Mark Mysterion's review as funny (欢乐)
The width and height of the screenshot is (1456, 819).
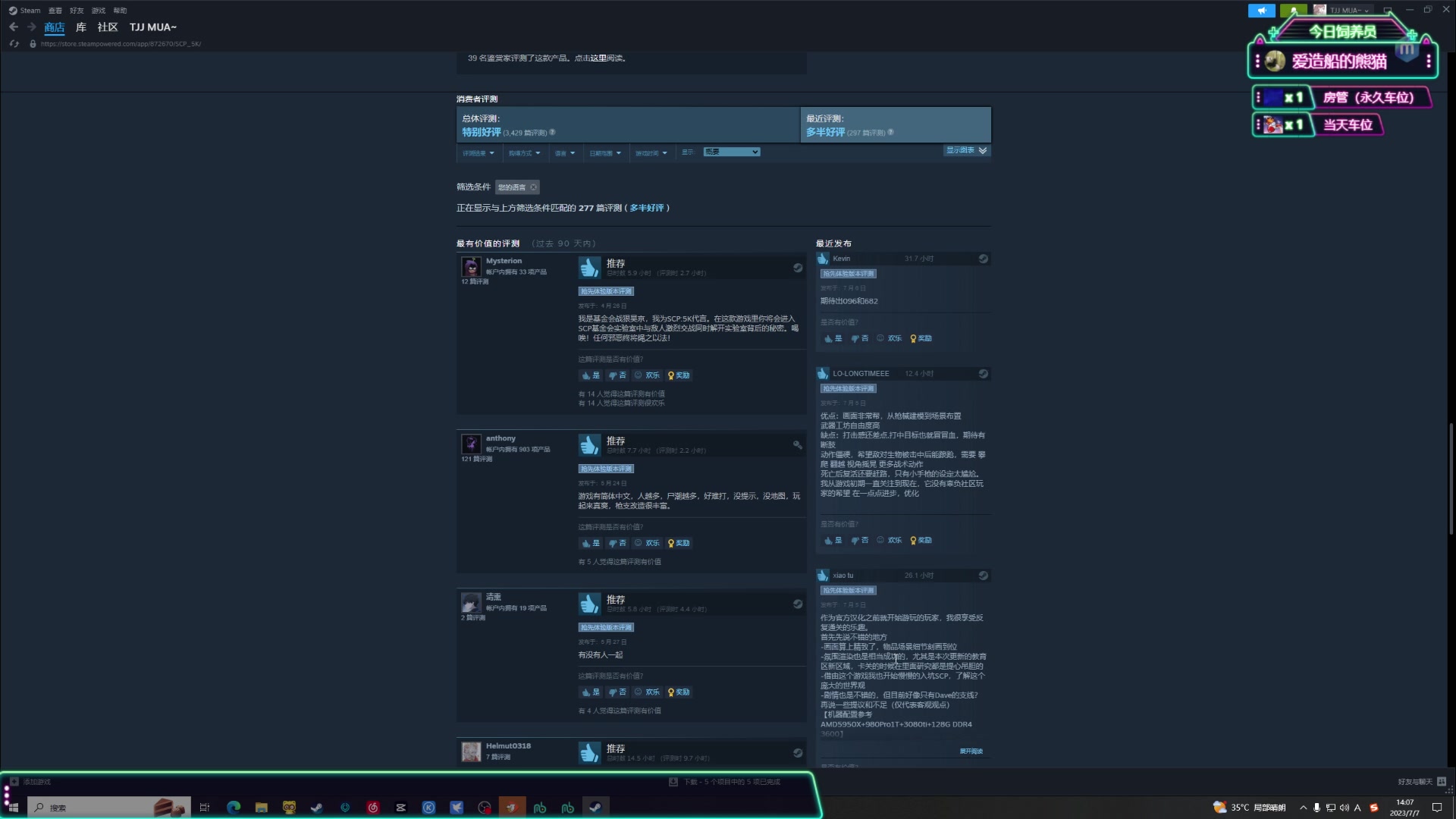[647, 375]
